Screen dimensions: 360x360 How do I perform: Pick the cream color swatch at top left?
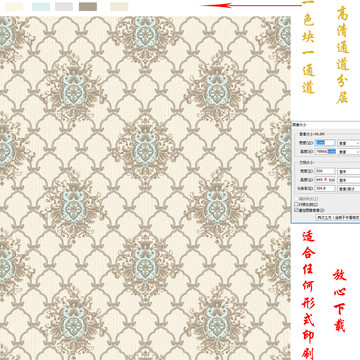click(x=14, y=7)
